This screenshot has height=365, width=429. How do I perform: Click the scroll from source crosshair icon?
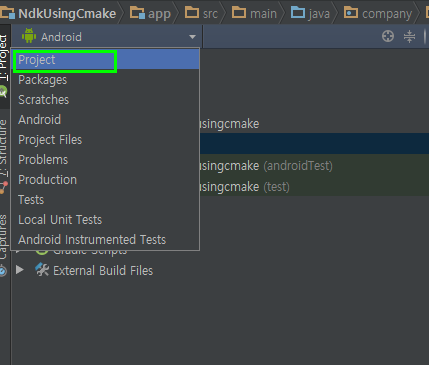pos(388,36)
